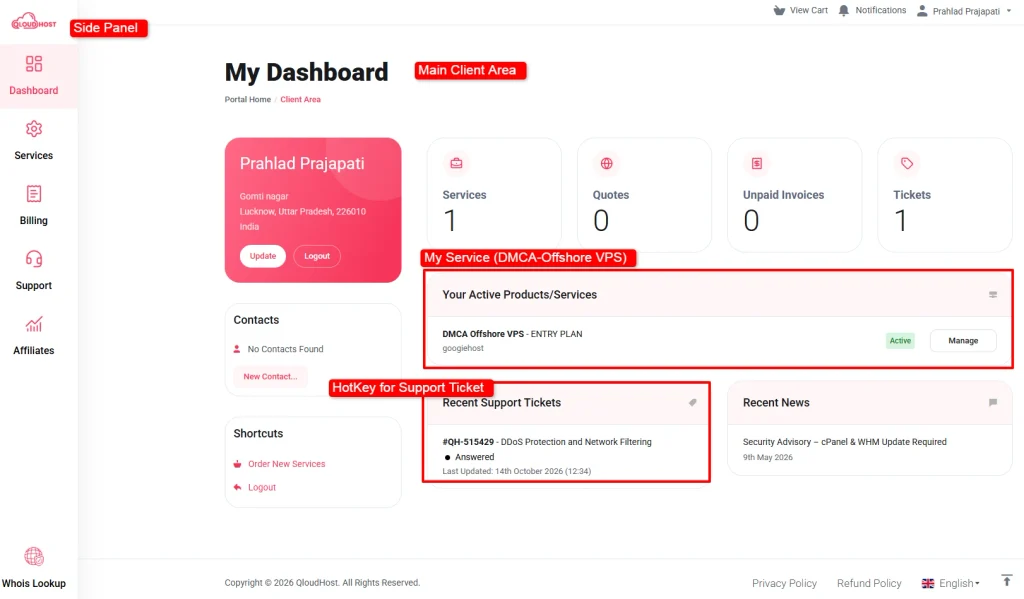Open the Prahlad Prajapati account dropdown
The width and height of the screenshot is (1024, 599).
tap(964, 11)
